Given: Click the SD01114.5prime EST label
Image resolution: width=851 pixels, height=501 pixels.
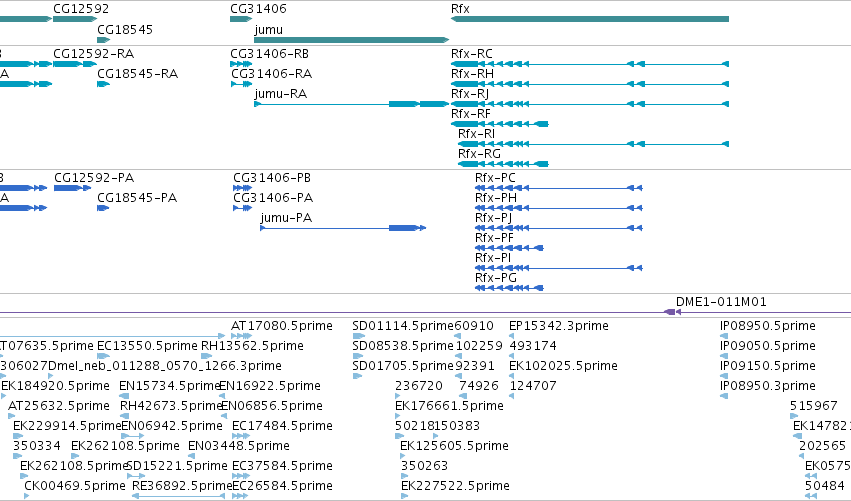Looking at the screenshot, I should pyautogui.click(x=403, y=326).
